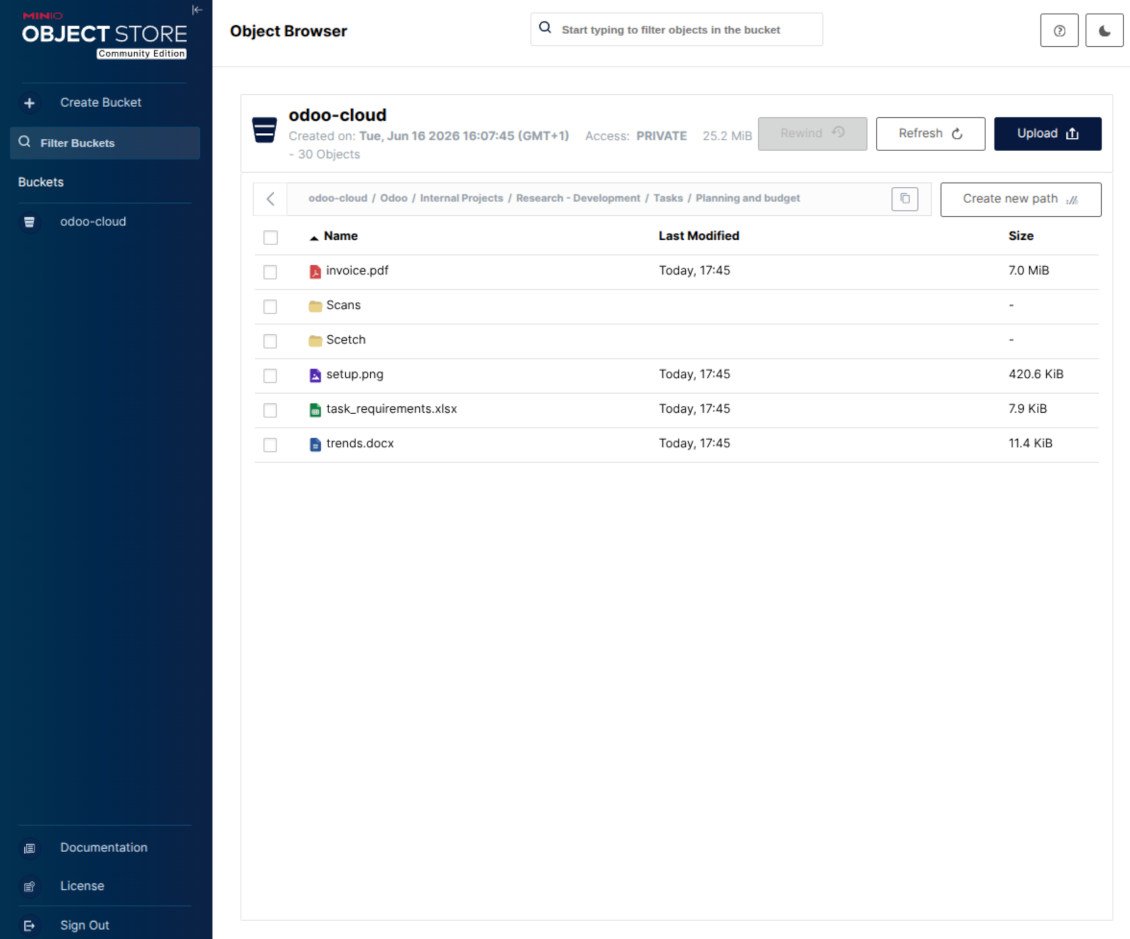Click the image icon of setup.png
The height and width of the screenshot is (939, 1130).
coord(315,375)
